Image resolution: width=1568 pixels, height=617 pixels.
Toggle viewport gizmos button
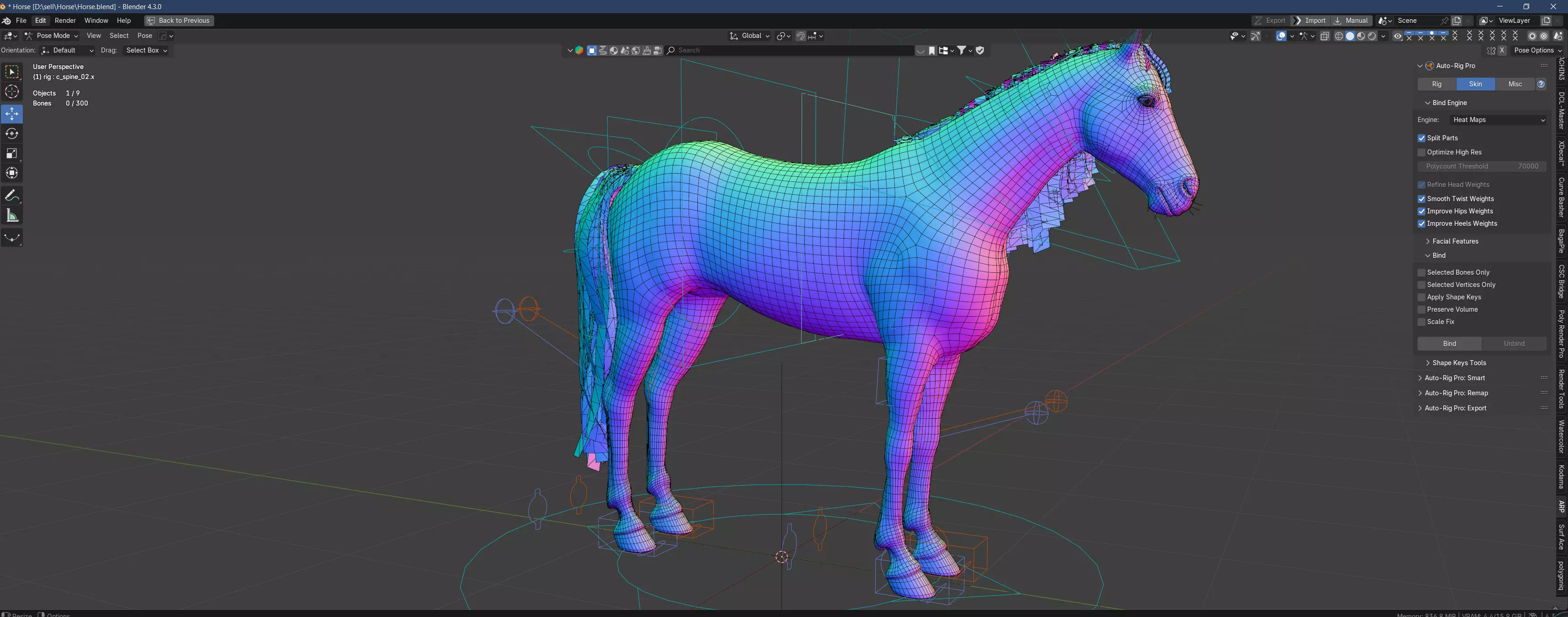[1255, 36]
